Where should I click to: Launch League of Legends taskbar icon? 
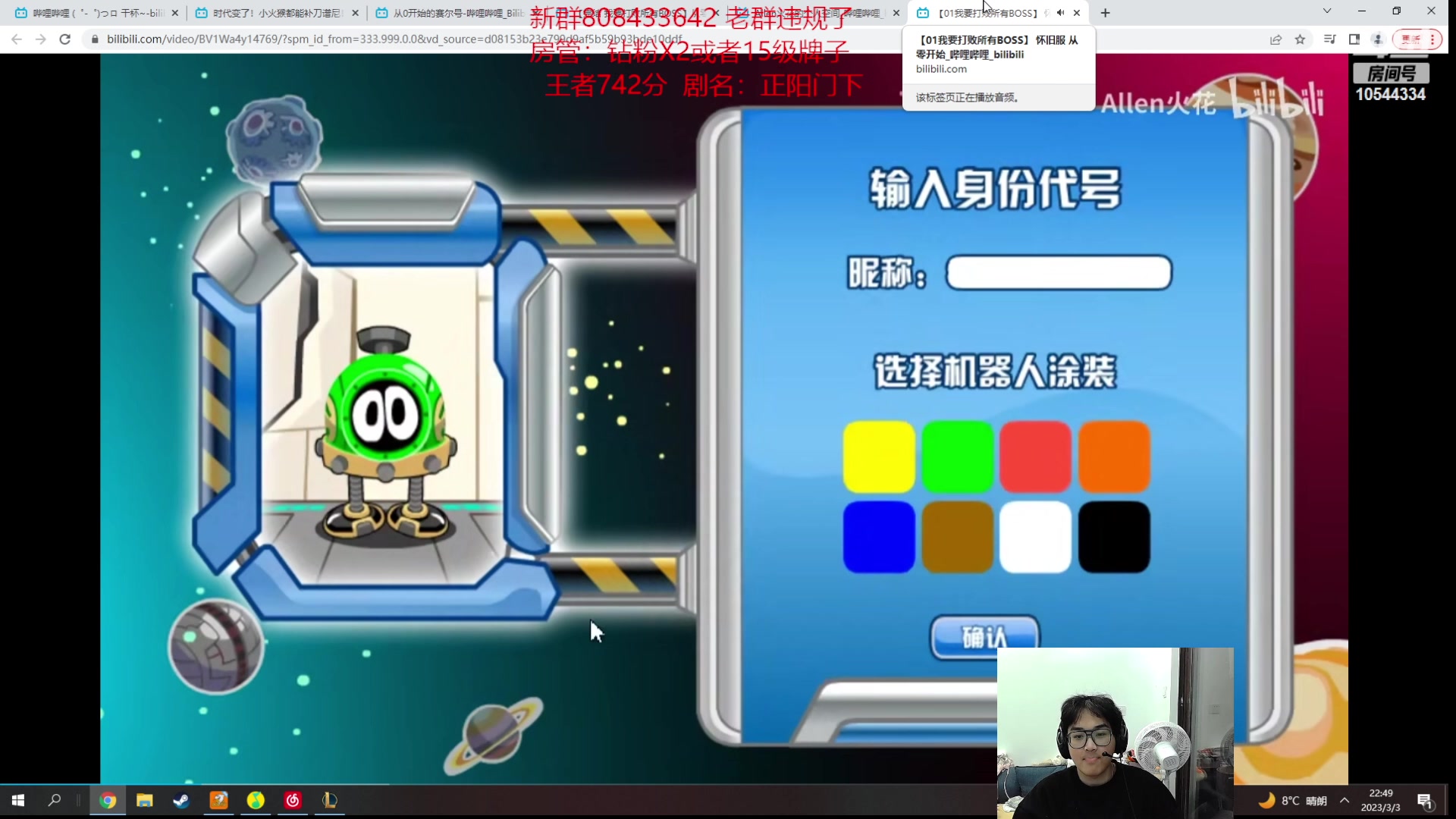click(x=330, y=801)
